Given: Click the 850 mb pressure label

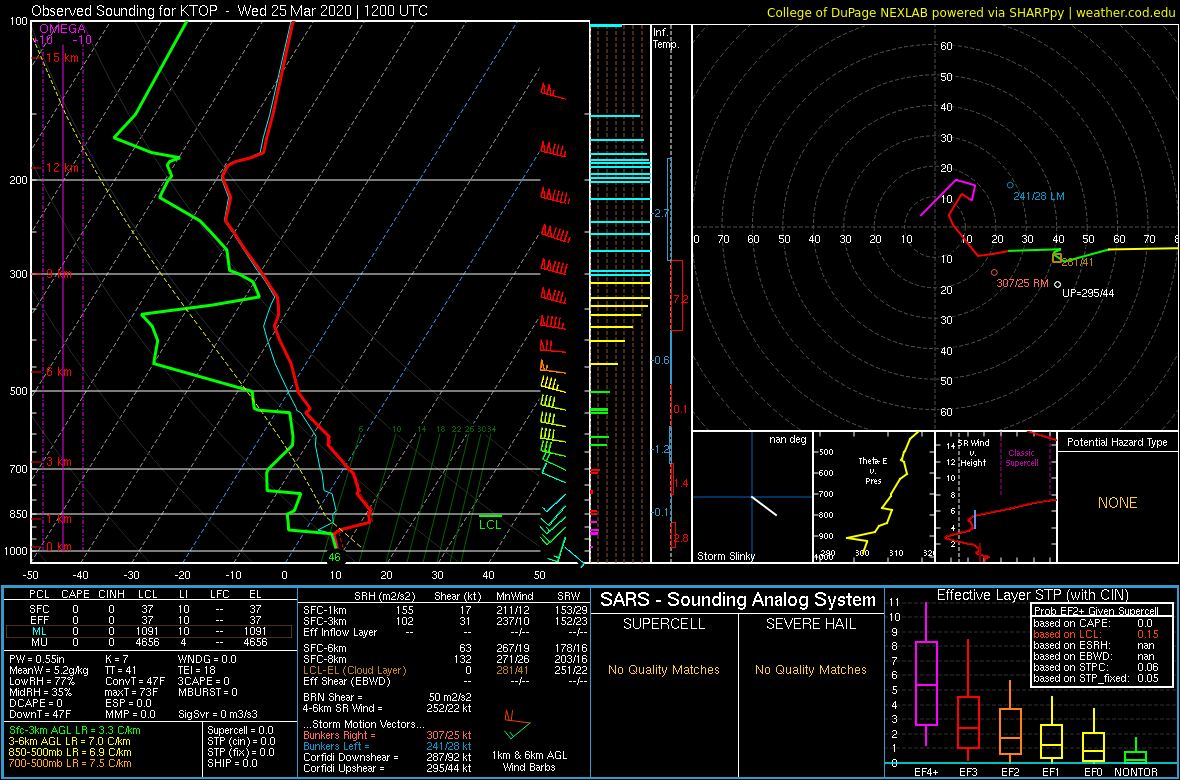Looking at the screenshot, I should (16, 514).
